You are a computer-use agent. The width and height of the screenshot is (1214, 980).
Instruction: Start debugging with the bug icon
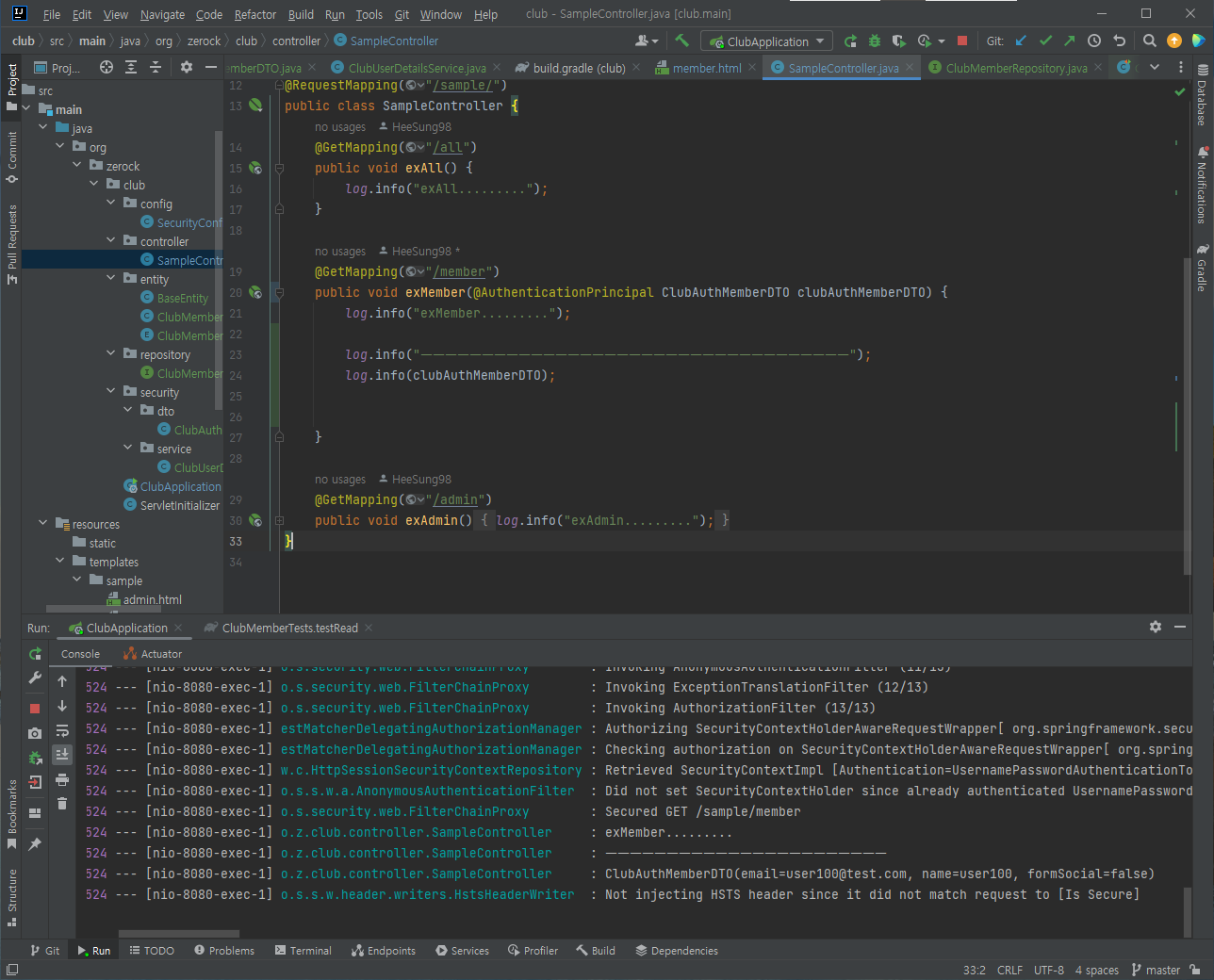click(x=874, y=41)
